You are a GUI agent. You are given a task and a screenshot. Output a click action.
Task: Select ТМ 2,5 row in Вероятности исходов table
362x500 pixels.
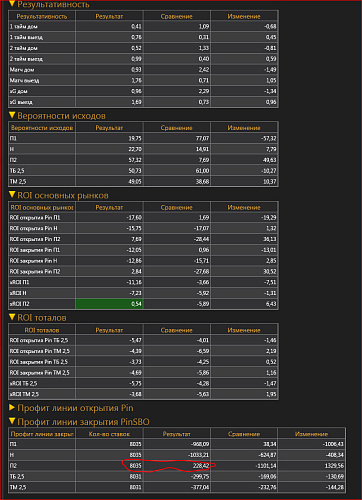143,181
